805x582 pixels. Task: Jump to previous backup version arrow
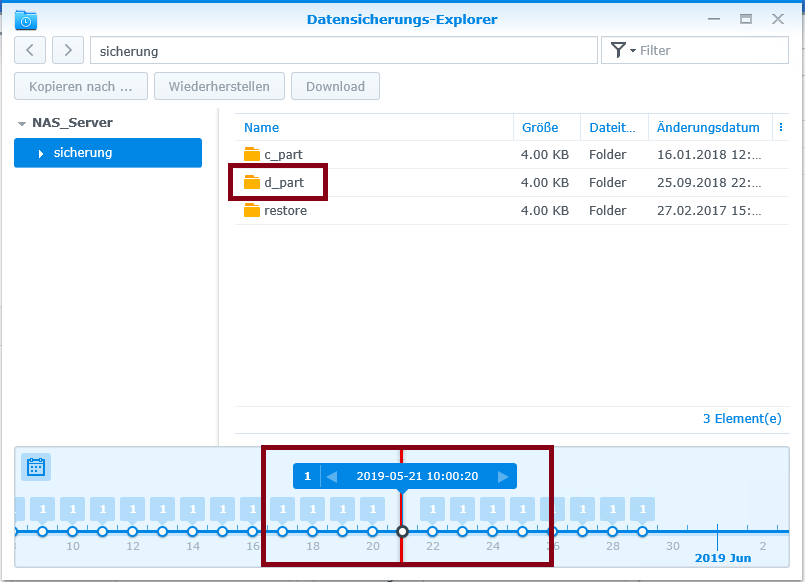(332, 477)
